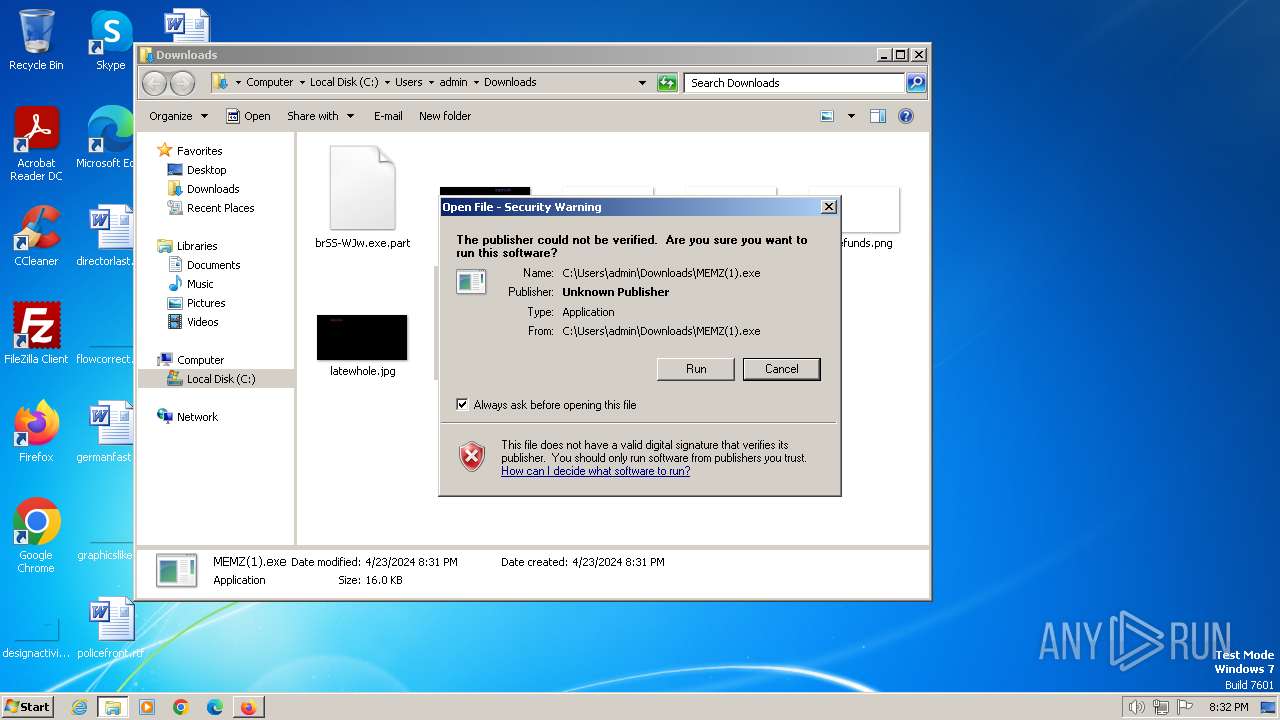Open the Firefox desktop shortcut
Image resolution: width=1280 pixels, height=720 pixels.
(x=36, y=431)
